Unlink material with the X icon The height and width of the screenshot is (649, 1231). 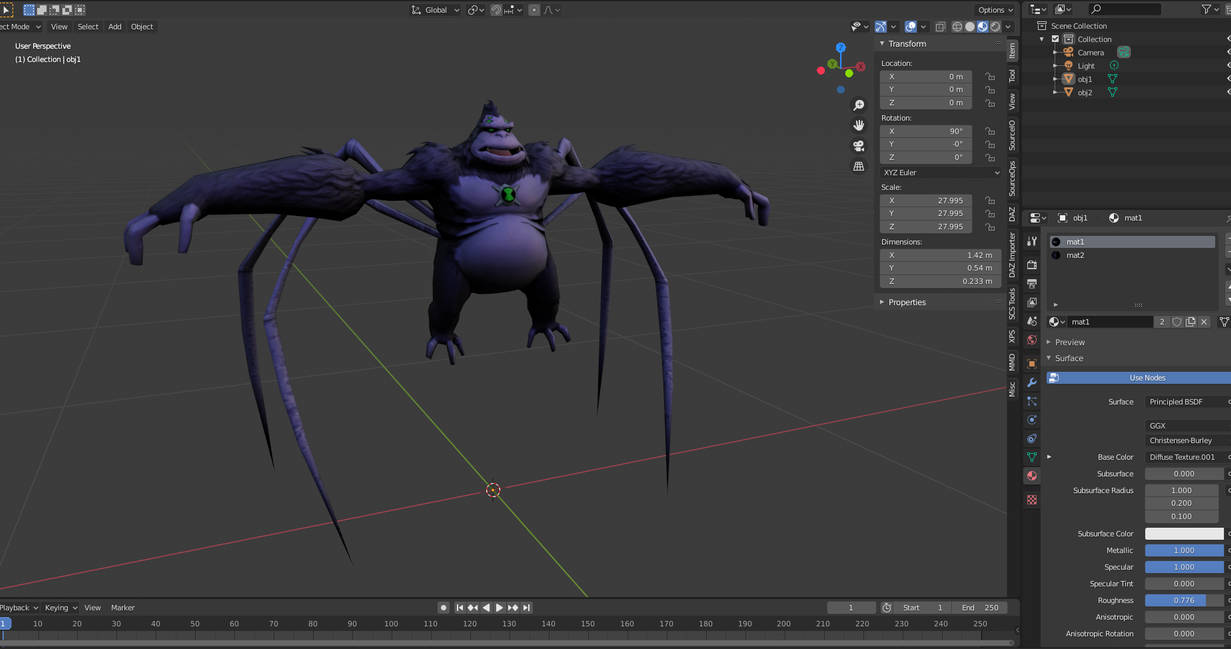tap(1204, 322)
